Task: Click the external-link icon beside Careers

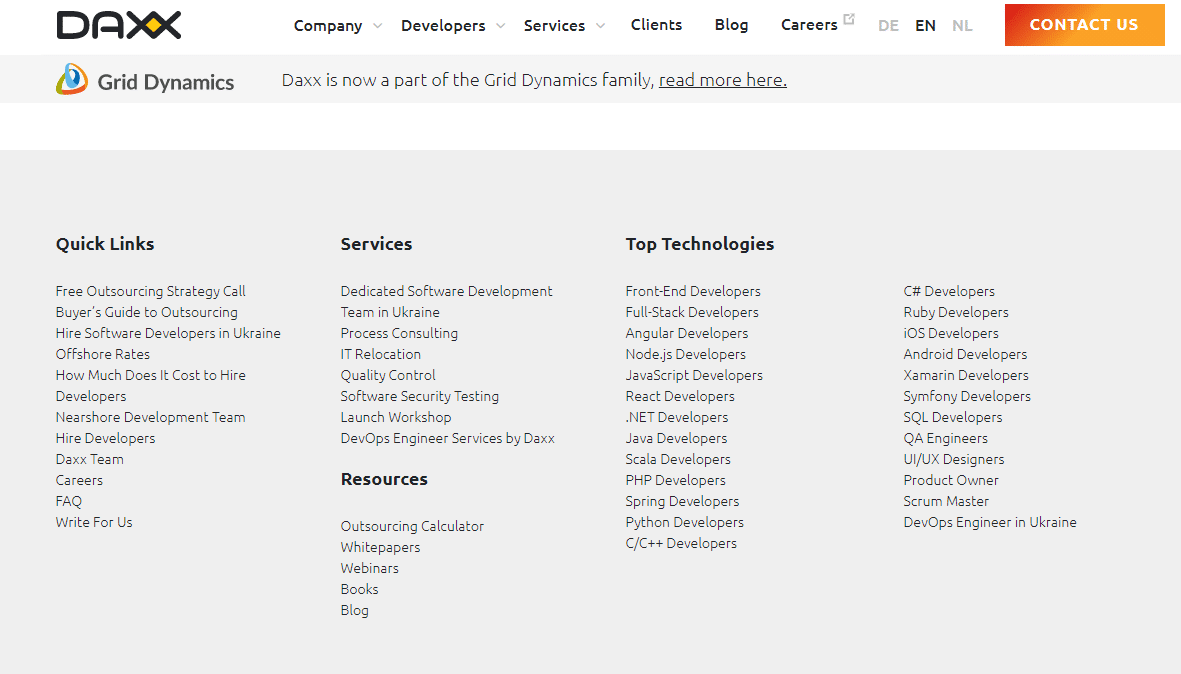Action: (x=849, y=19)
